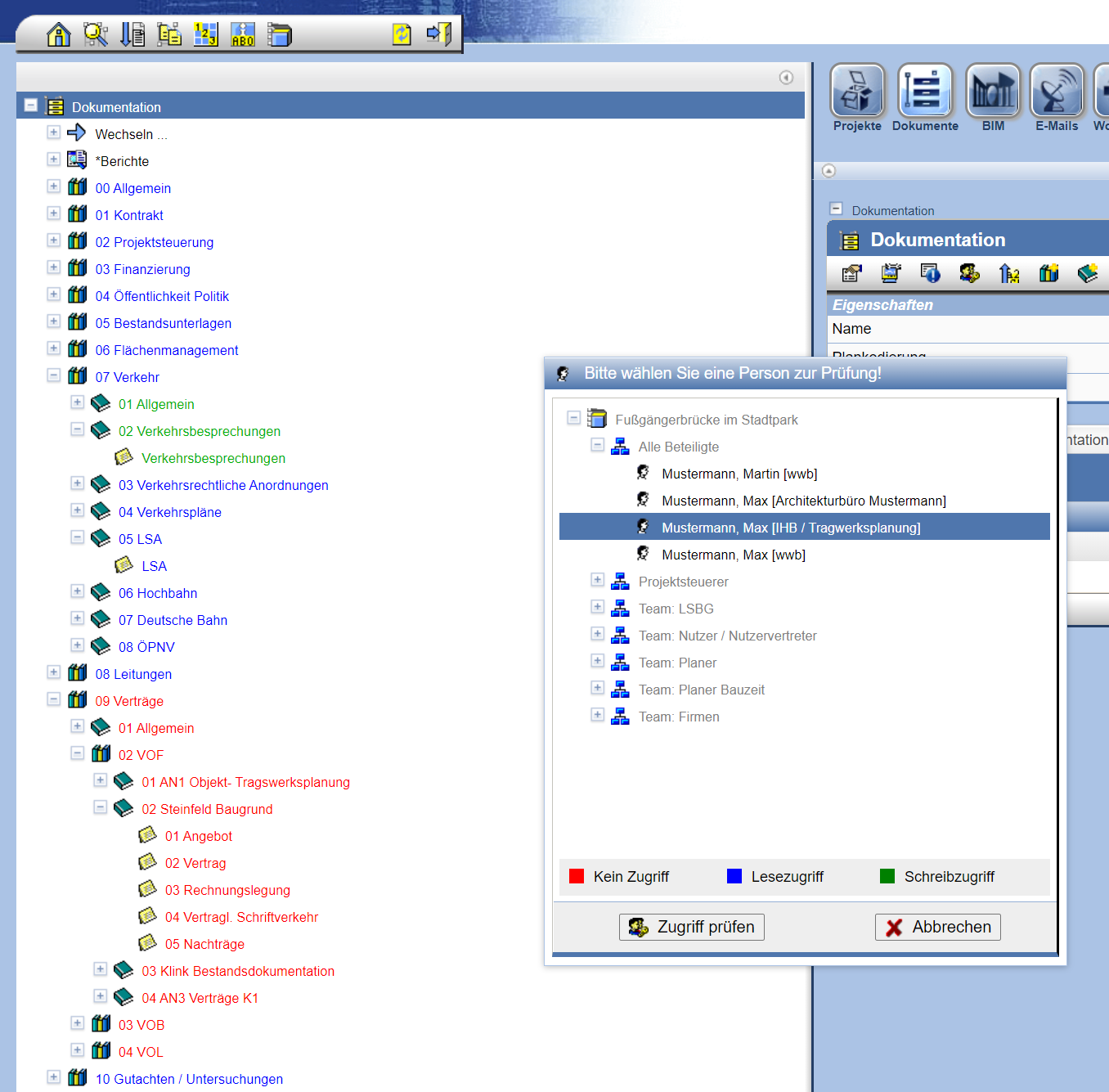Click the 123 numbered grid icon
Viewport: 1109px width, 1092px height.
pos(205,34)
